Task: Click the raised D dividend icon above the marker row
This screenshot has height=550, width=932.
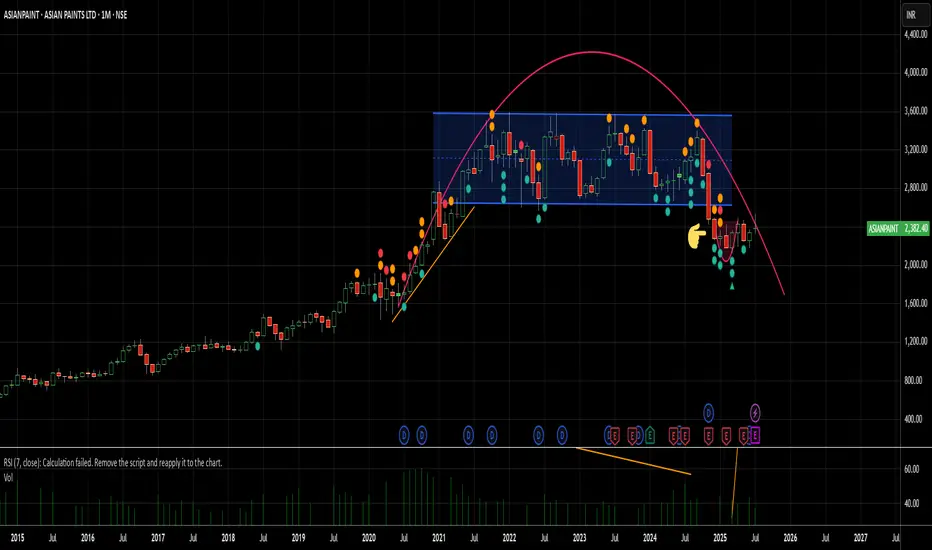Action: (x=709, y=411)
